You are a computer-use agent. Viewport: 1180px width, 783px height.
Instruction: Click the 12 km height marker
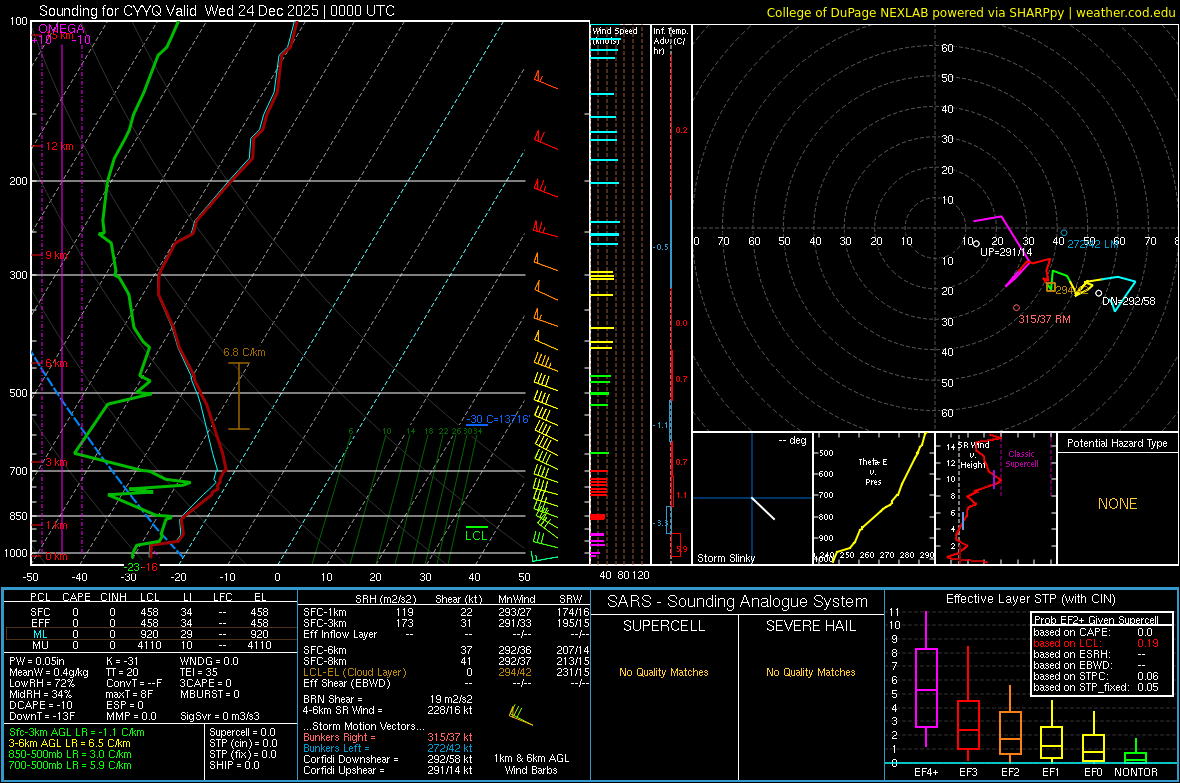[x=59, y=146]
